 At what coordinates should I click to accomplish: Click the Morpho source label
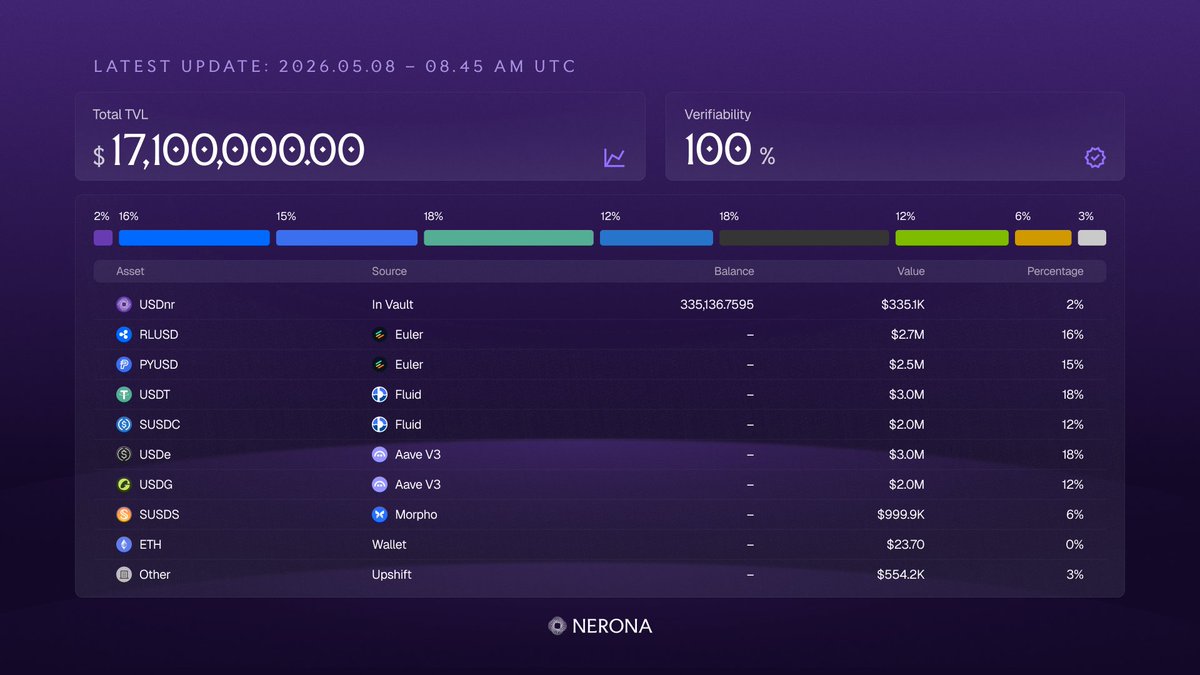point(416,514)
